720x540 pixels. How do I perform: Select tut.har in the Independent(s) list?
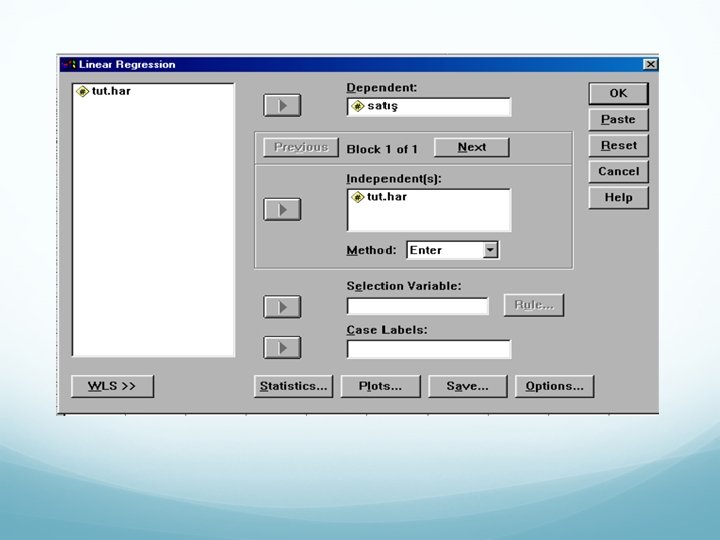coord(387,197)
